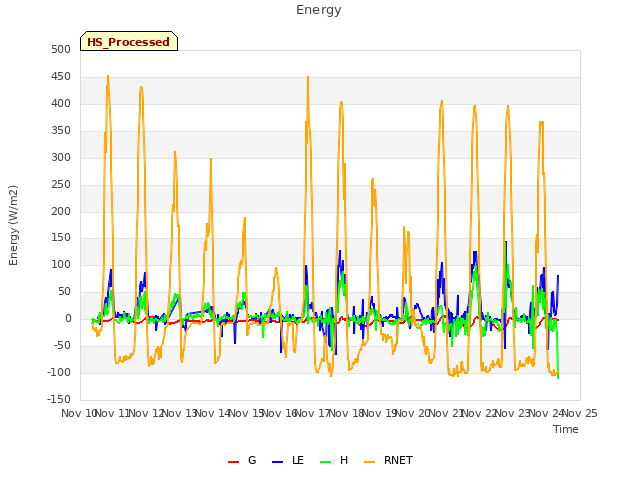Click the Energy (W/m2) y-axis label

(13, 225)
